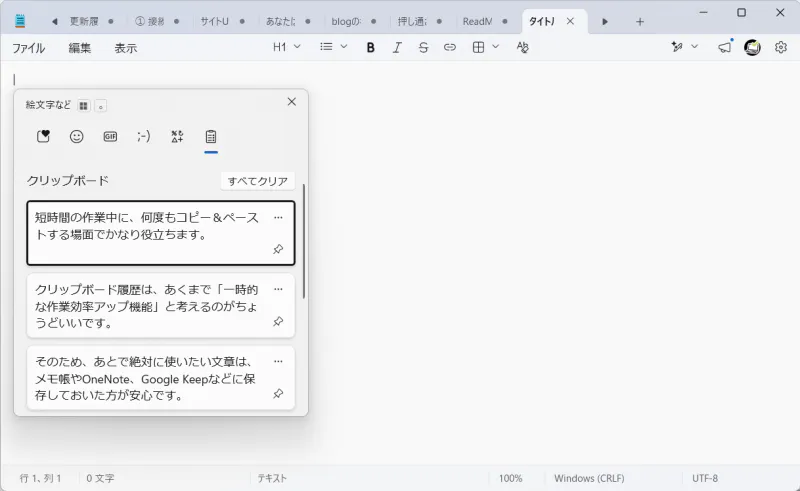Switch to the 押し通 tab
Viewport: 800px width, 491px height.
419,21
